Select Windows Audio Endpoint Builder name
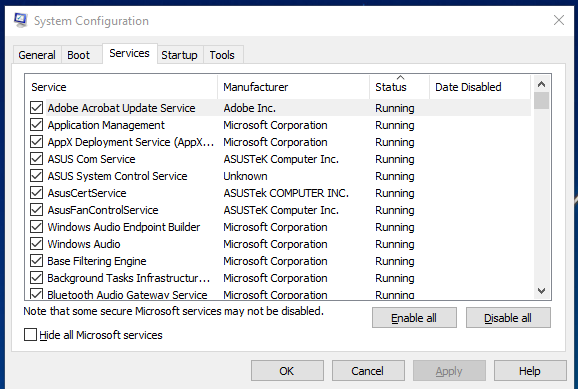This screenshot has height=389, width=578. tap(124, 227)
